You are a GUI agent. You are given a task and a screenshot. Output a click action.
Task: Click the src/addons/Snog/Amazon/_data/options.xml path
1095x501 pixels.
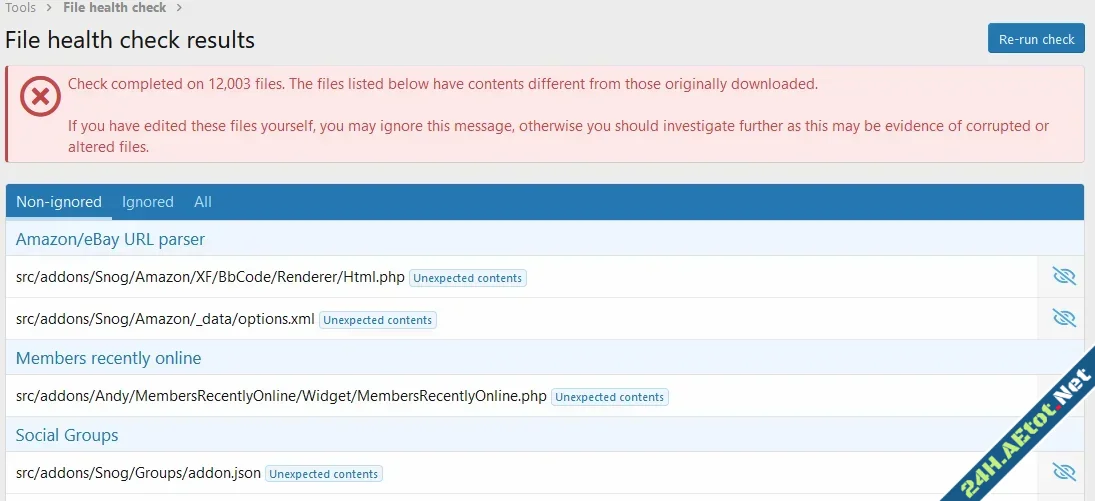(166, 319)
